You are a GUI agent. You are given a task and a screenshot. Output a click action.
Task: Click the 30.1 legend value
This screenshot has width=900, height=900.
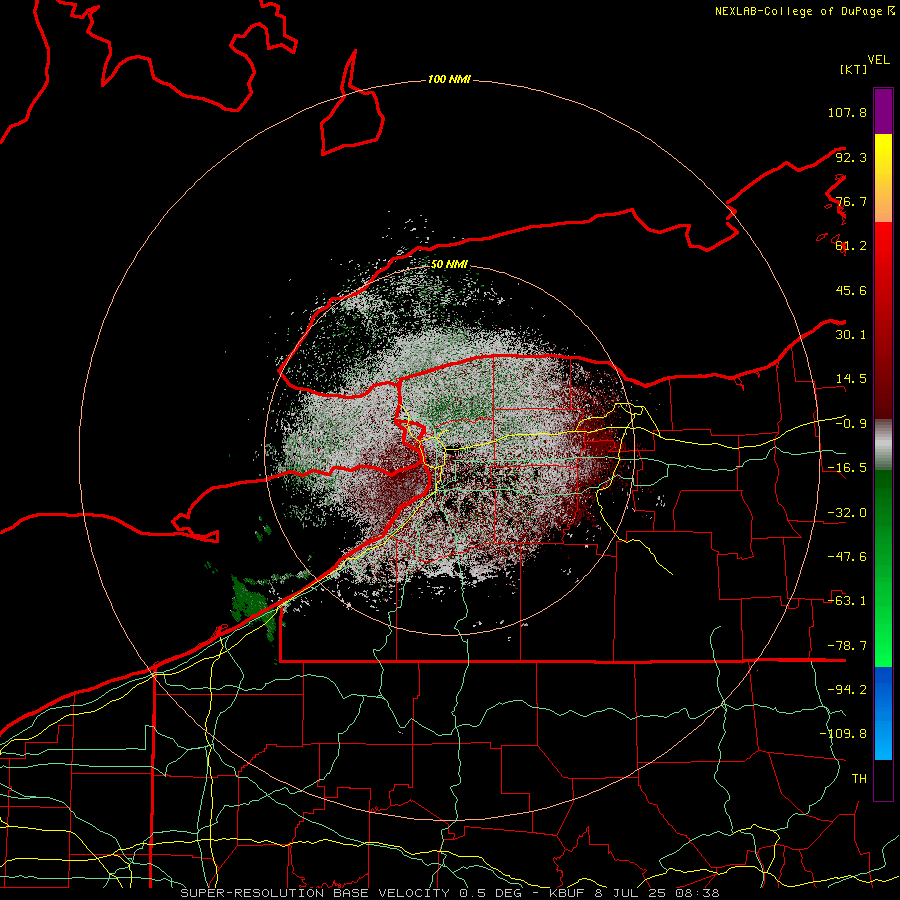click(x=851, y=335)
